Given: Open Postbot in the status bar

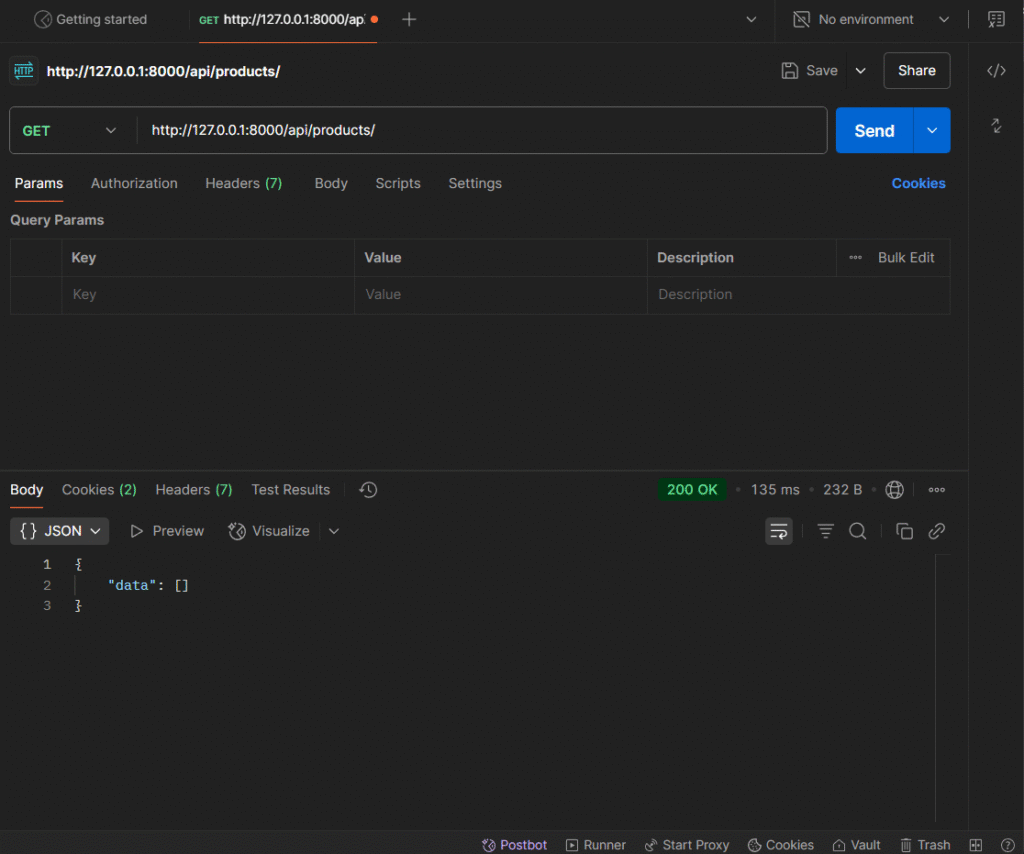Looking at the screenshot, I should tap(515, 845).
